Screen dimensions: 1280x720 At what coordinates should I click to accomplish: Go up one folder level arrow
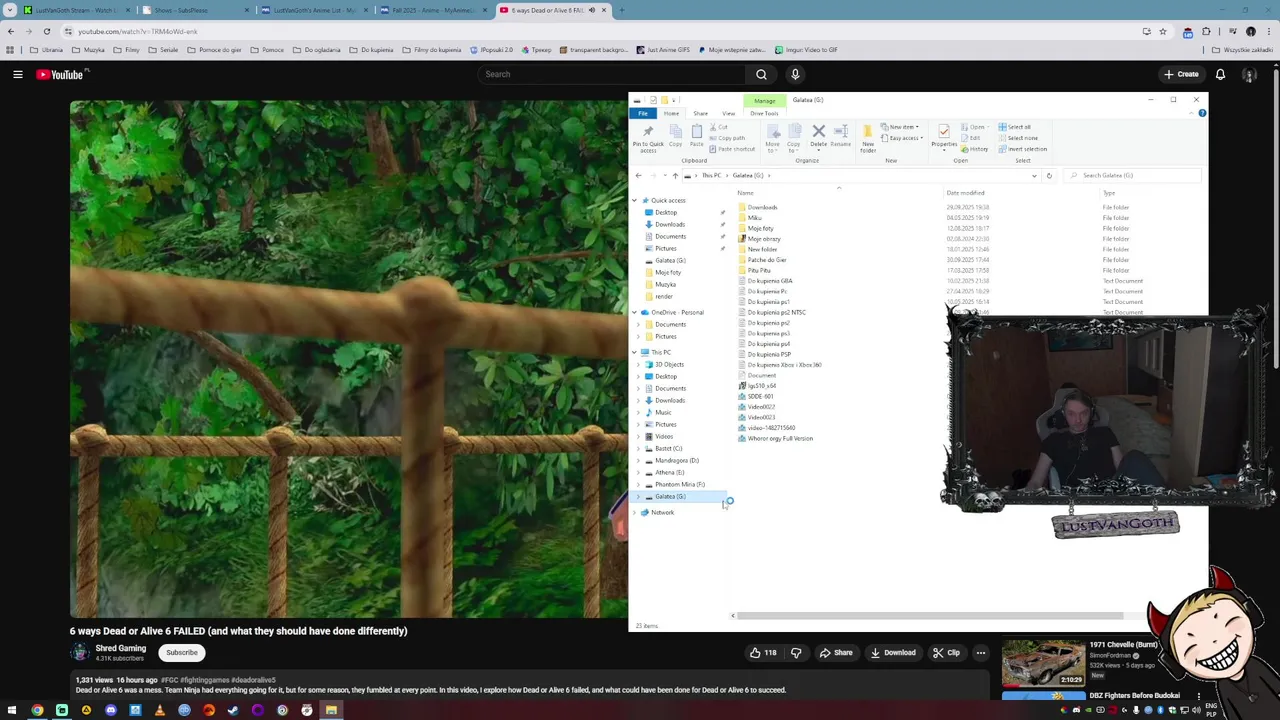675,175
